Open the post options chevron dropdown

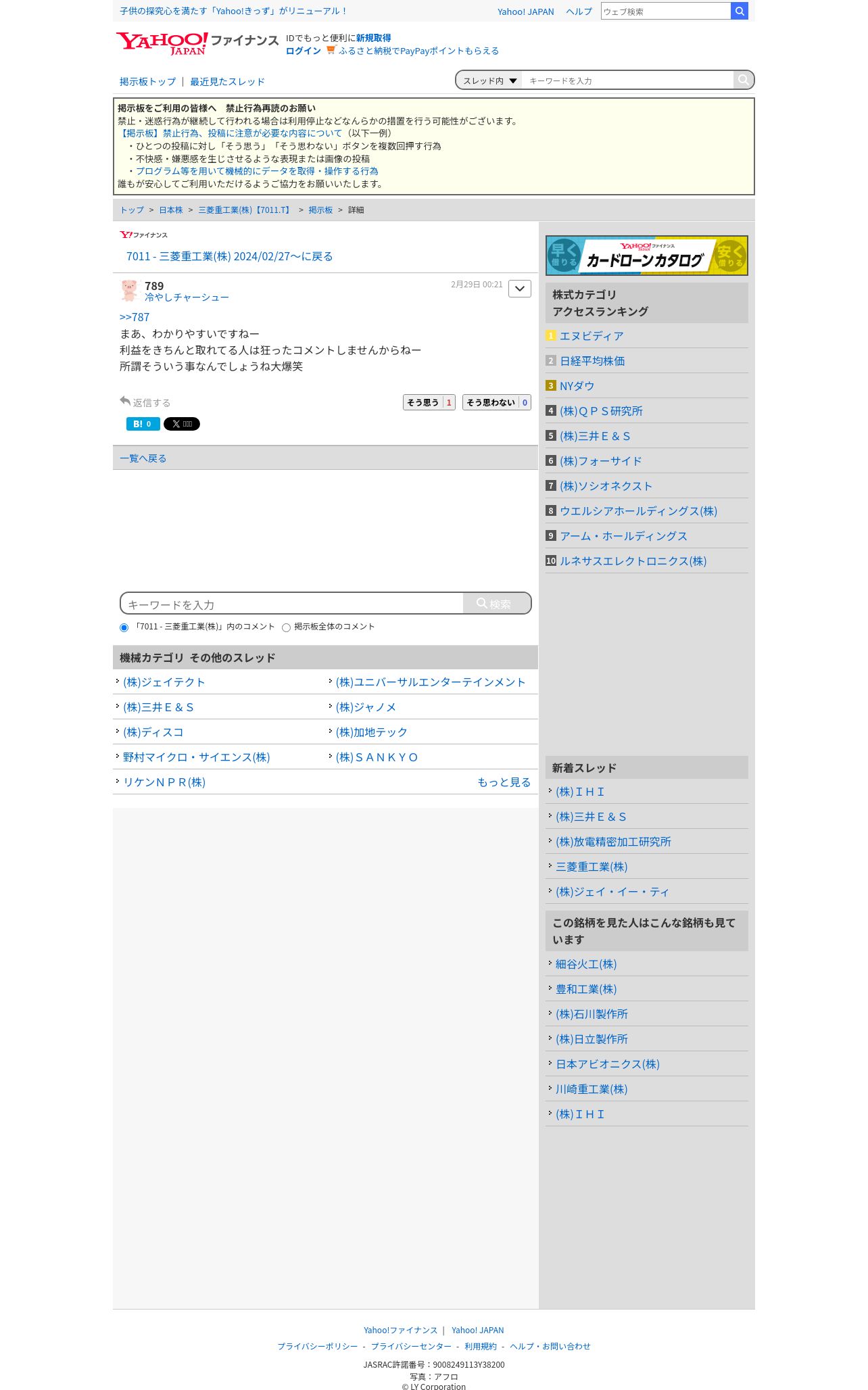520,289
